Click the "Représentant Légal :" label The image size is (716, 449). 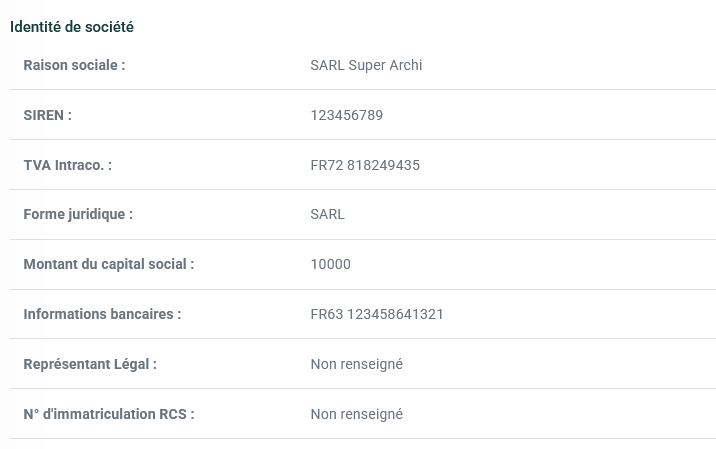90,364
